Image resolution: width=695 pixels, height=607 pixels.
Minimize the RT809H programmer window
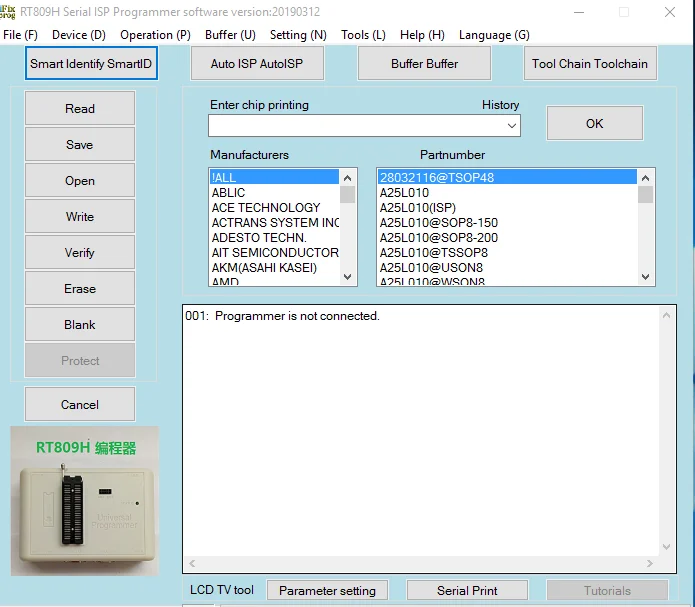[578, 12]
